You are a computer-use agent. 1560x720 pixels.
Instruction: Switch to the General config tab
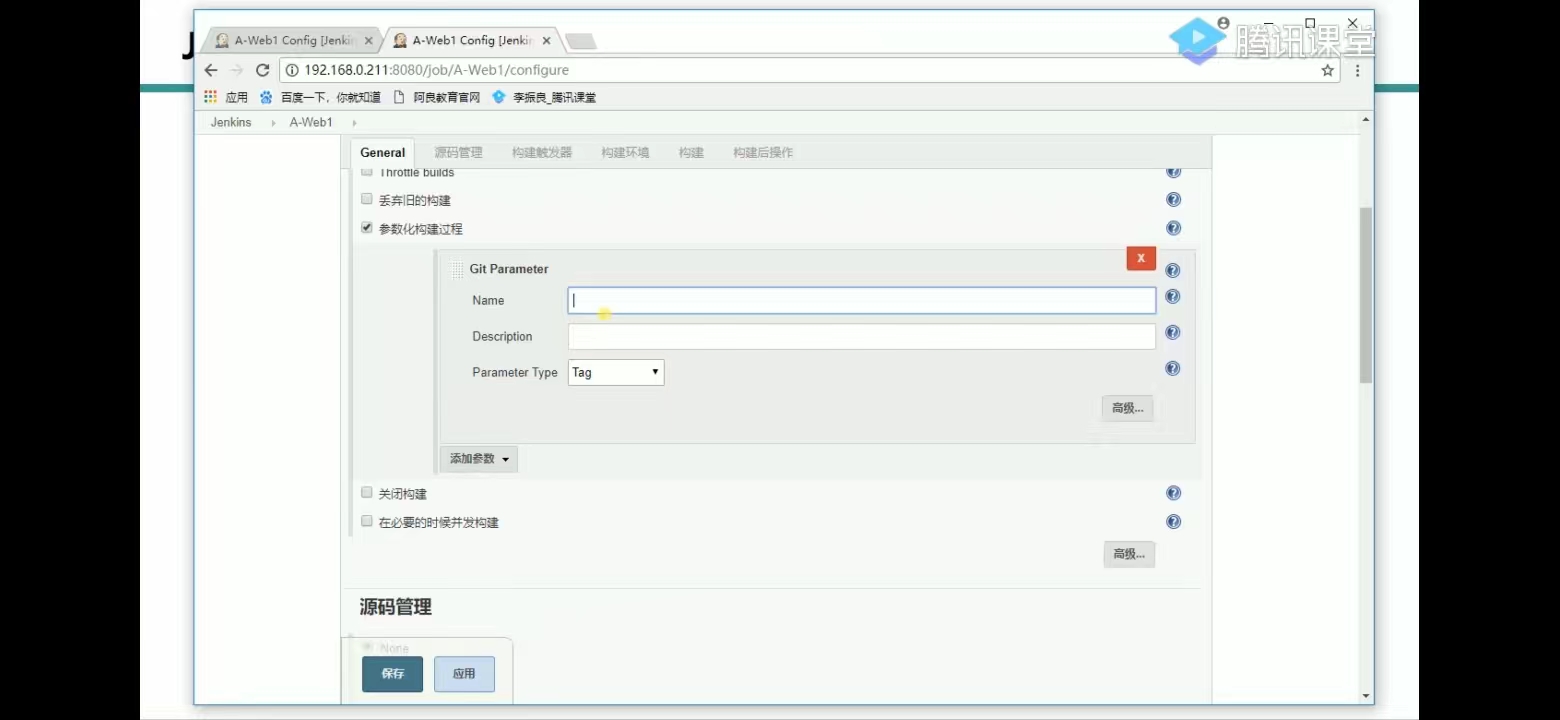coord(383,153)
